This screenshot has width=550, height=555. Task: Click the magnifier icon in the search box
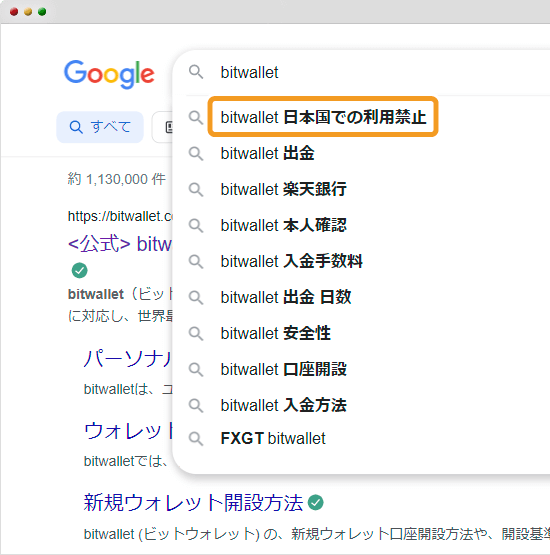pyautogui.click(x=196, y=72)
